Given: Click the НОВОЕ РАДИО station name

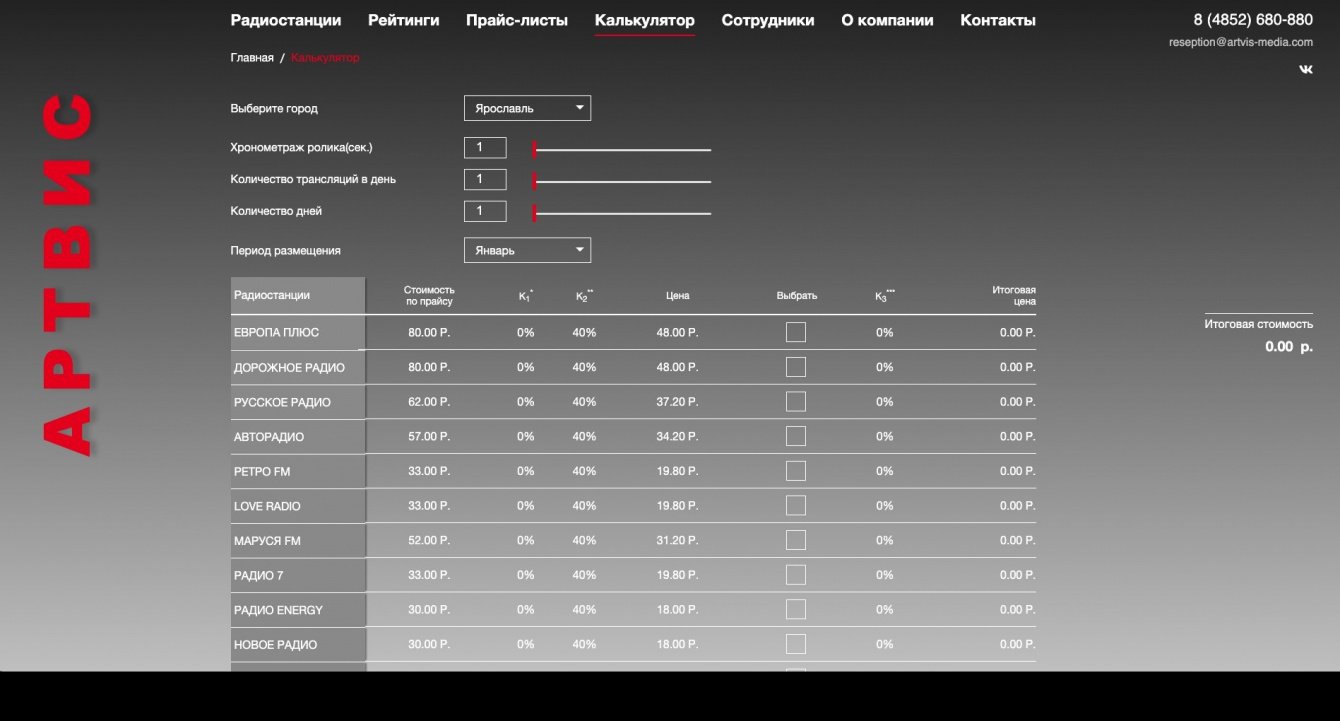Looking at the screenshot, I should click(x=276, y=645).
